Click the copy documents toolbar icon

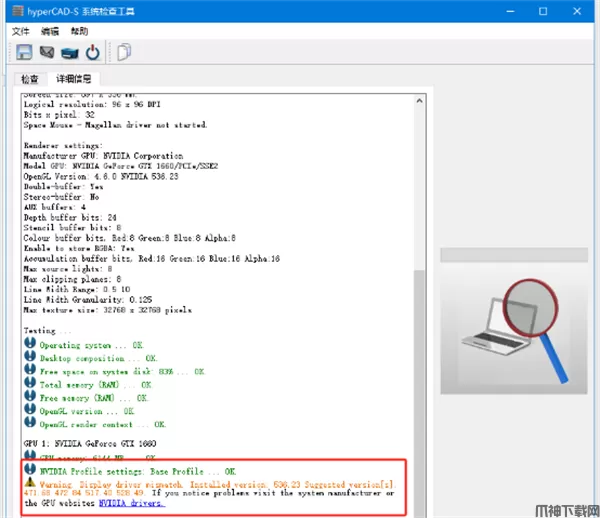pyautogui.click(x=124, y=52)
